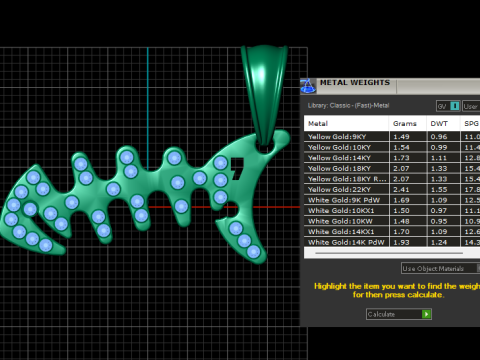This screenshot has width=480, height=360.
Task: Select the White Gold:14K PdW row
Action: (x=392, y=242)
